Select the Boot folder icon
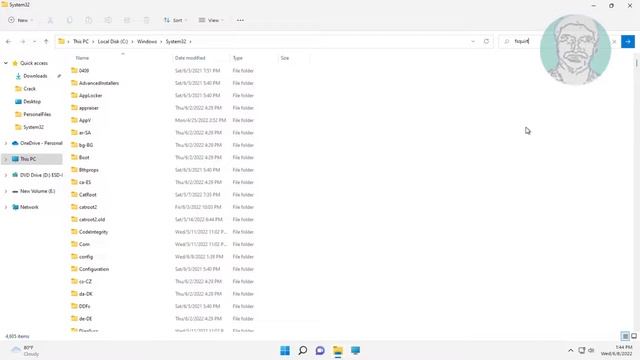The height and width of the screenshot is (360, 640). 74,157
